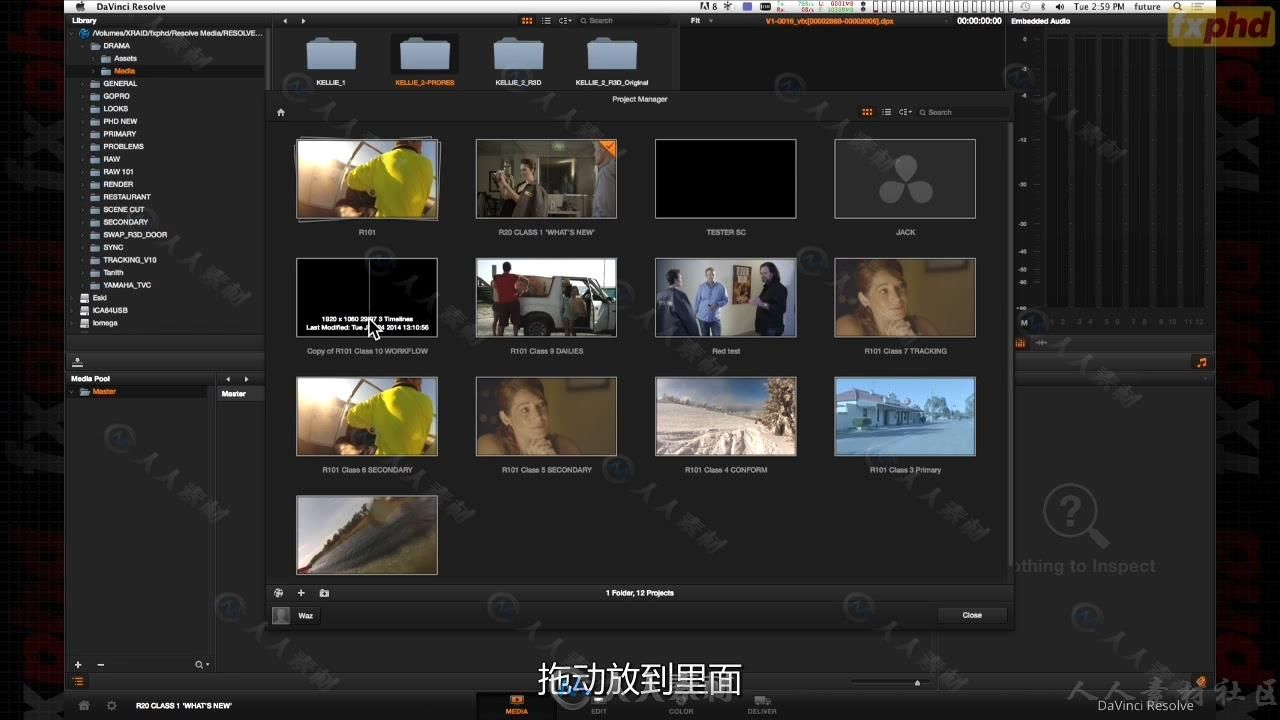Go to Project Manager home
Screen dimensions: 1280x720
pos(281,112)
